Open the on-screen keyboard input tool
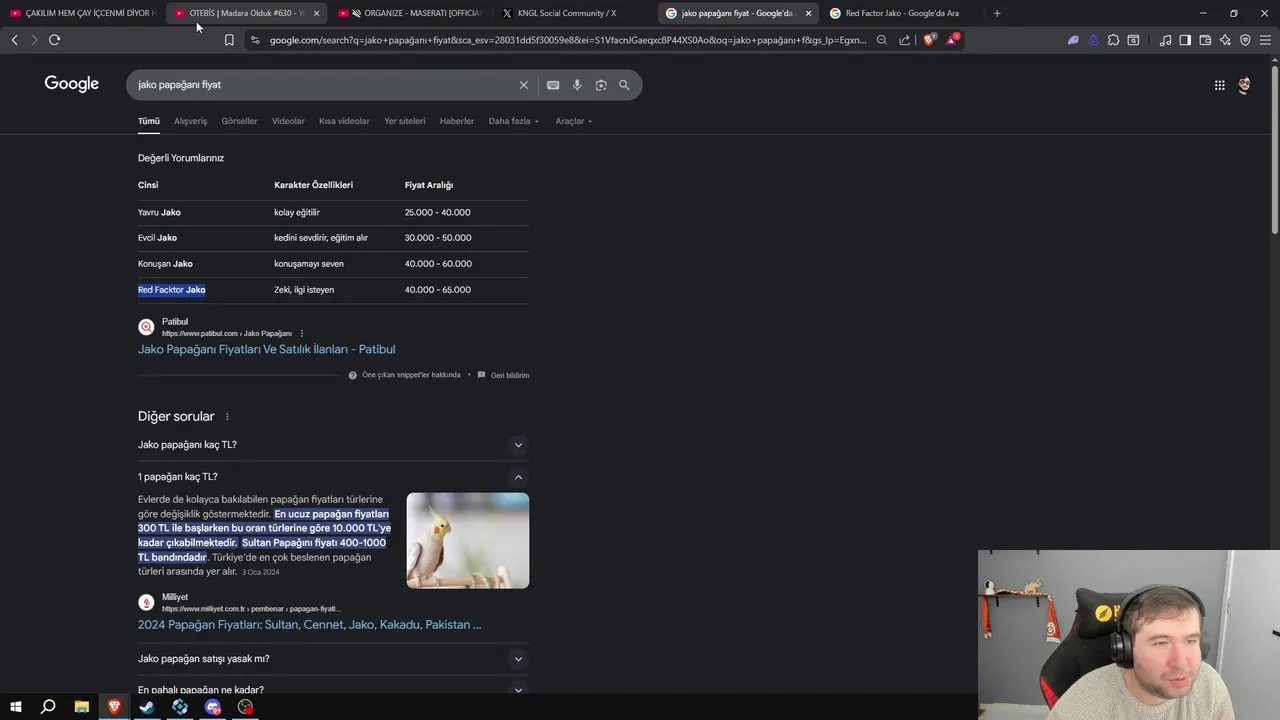Screen dimensions: 1280x720 click(x=553, y=85)
